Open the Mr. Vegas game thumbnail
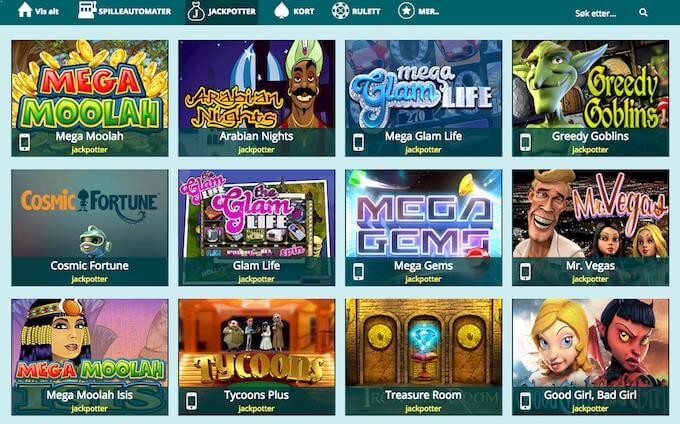The height and width of the screenshot is (424, 680). [590, 228]
